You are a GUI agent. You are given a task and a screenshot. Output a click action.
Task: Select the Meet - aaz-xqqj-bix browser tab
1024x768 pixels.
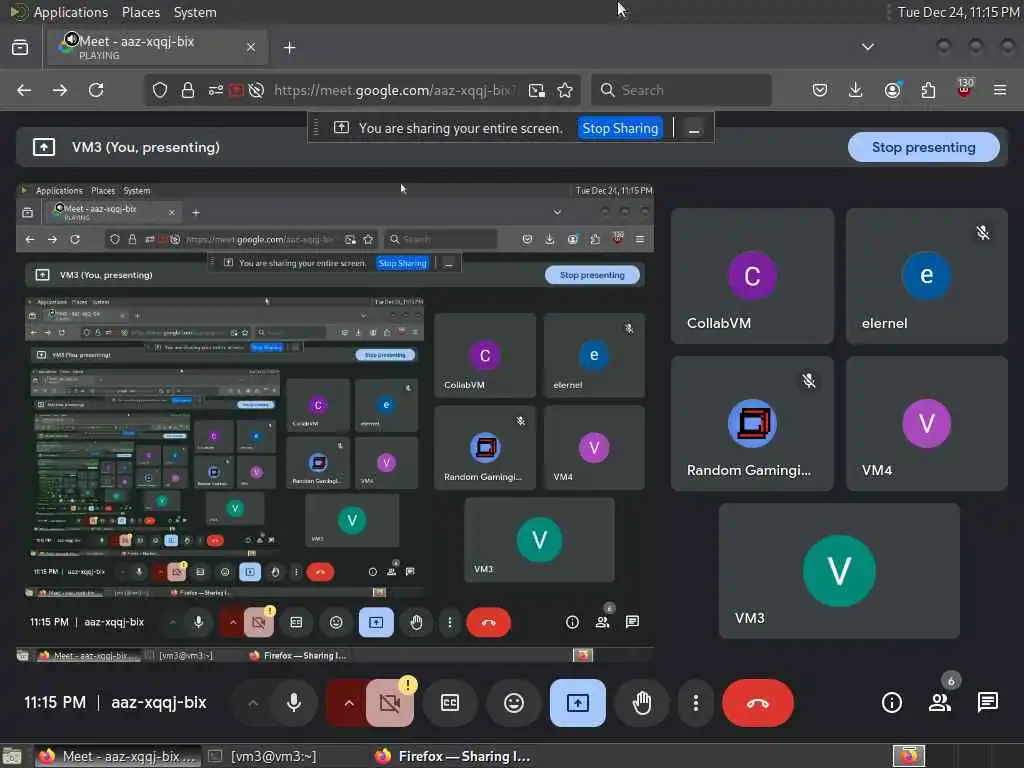click(157, 47)
